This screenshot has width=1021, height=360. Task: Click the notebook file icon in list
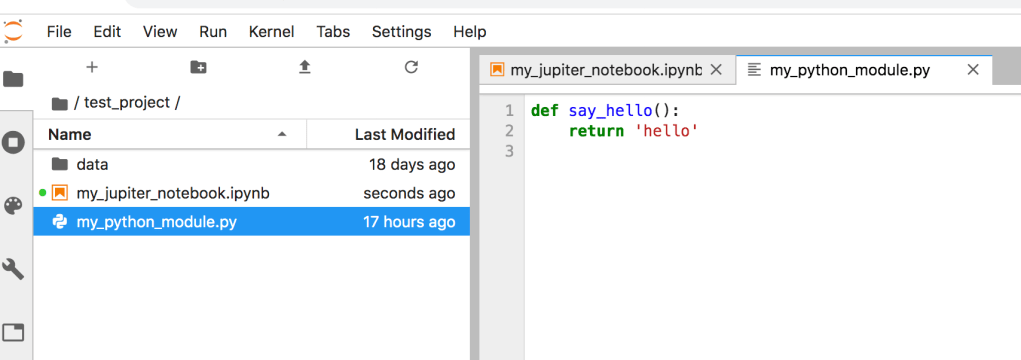click(59, 193)
